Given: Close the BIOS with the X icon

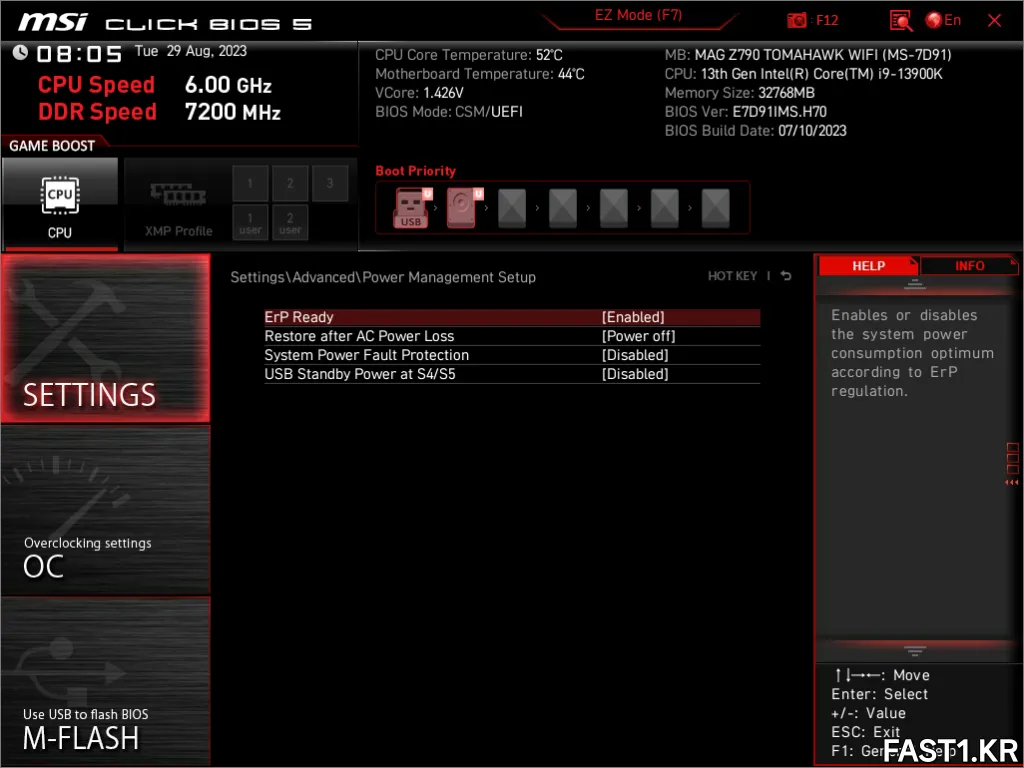Looking at the screenshot, I should (x=994, y=21).
